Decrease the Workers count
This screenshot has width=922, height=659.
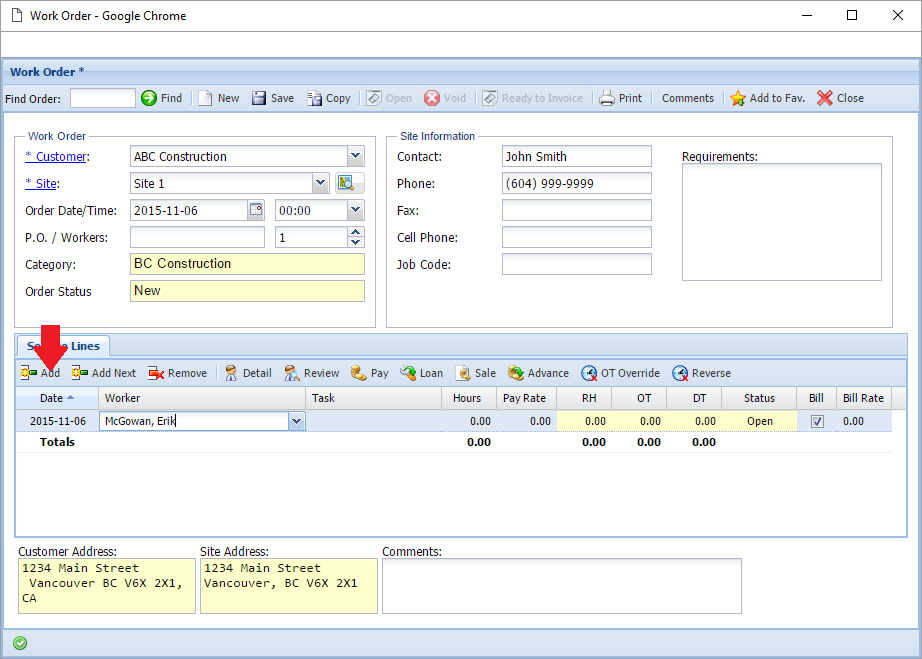[355, 242]
